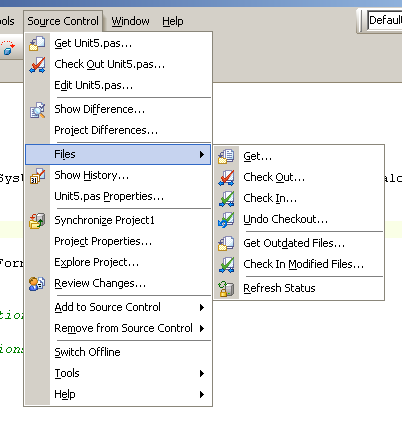Viewport: 402px width, 429px height.
Task: Click the Default layout combo box
Action: tap(385, 20)
